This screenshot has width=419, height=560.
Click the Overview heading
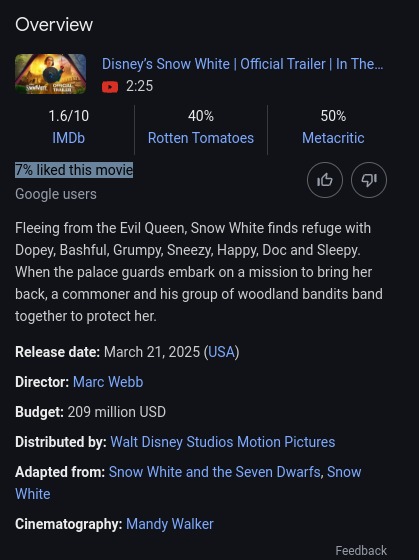(54, 25)
